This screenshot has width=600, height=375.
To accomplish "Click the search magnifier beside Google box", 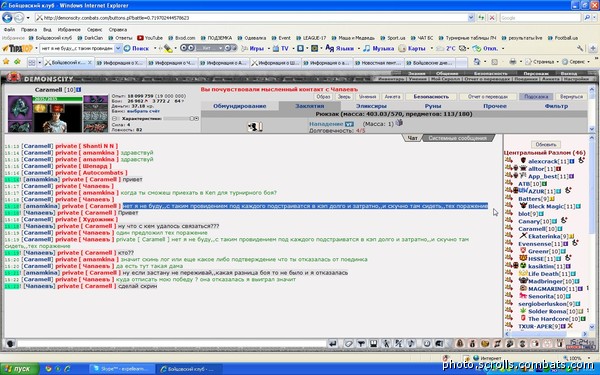I will click(x=586, y=18).
